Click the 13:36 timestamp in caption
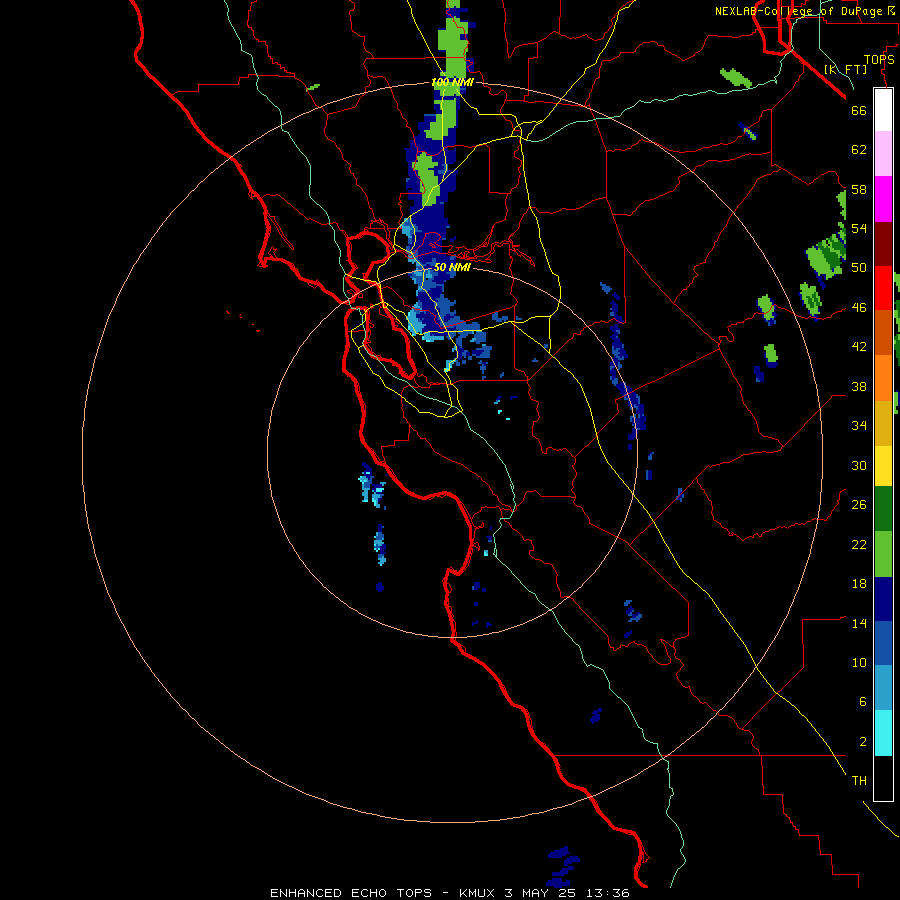900x900 pixels. [x=607, y=893]
